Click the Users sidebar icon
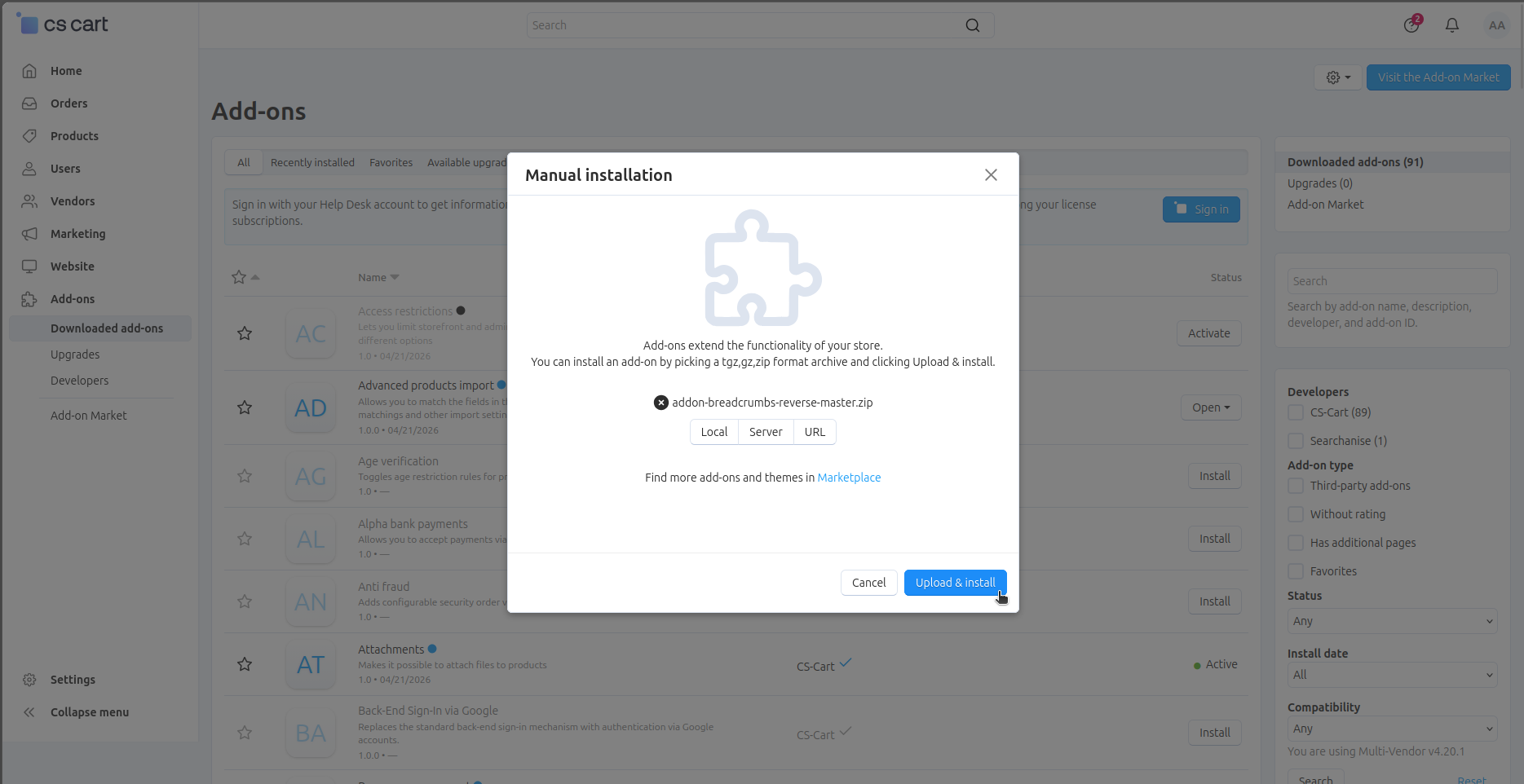This screenshot has width=1524, height=784. point(29,169)
